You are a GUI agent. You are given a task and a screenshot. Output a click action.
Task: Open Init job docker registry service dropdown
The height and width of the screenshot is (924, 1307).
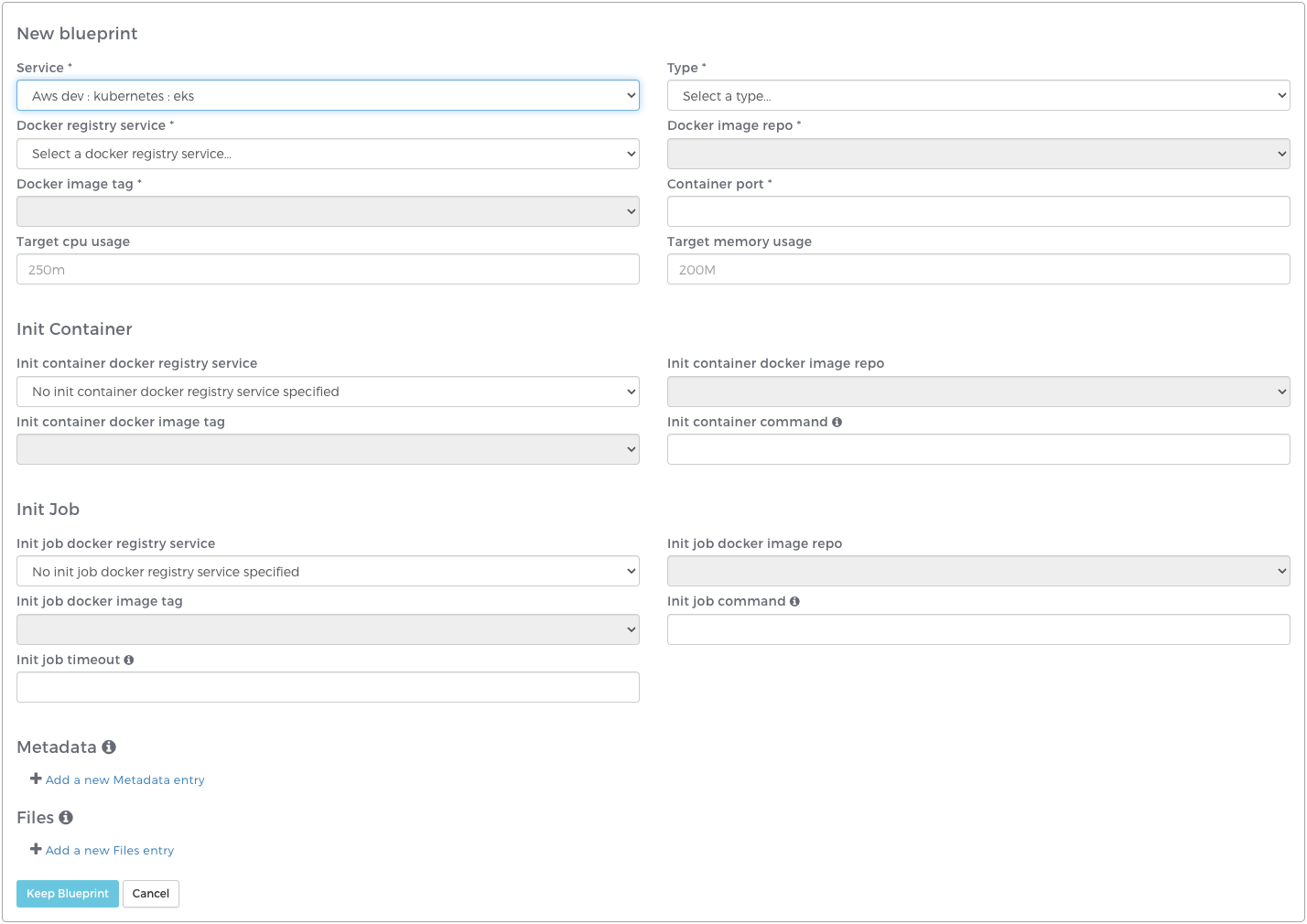pos(328,572)
